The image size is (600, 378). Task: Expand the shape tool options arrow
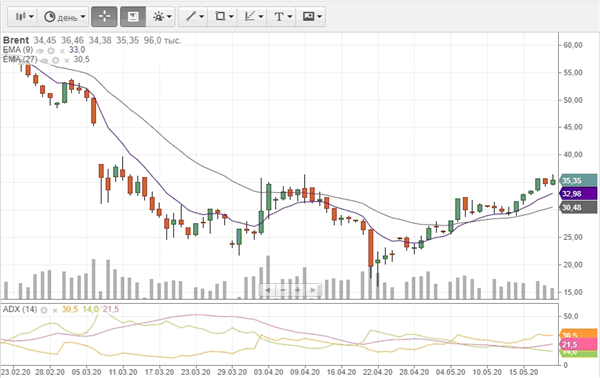[231, 17]
